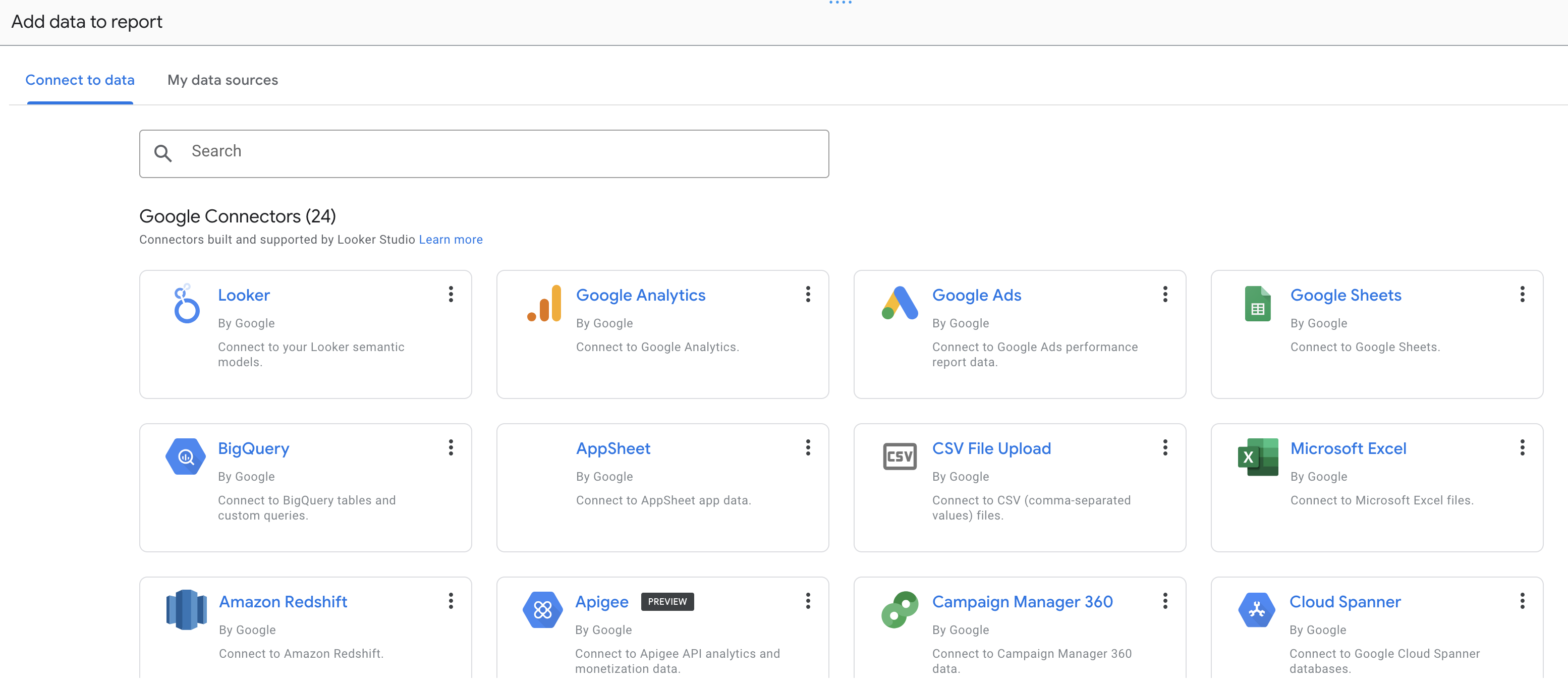The image size is (1568, 686).
Task: Choose the Amazon Redshift connector title
Action: pyautogui.click(x=283, y=602)
